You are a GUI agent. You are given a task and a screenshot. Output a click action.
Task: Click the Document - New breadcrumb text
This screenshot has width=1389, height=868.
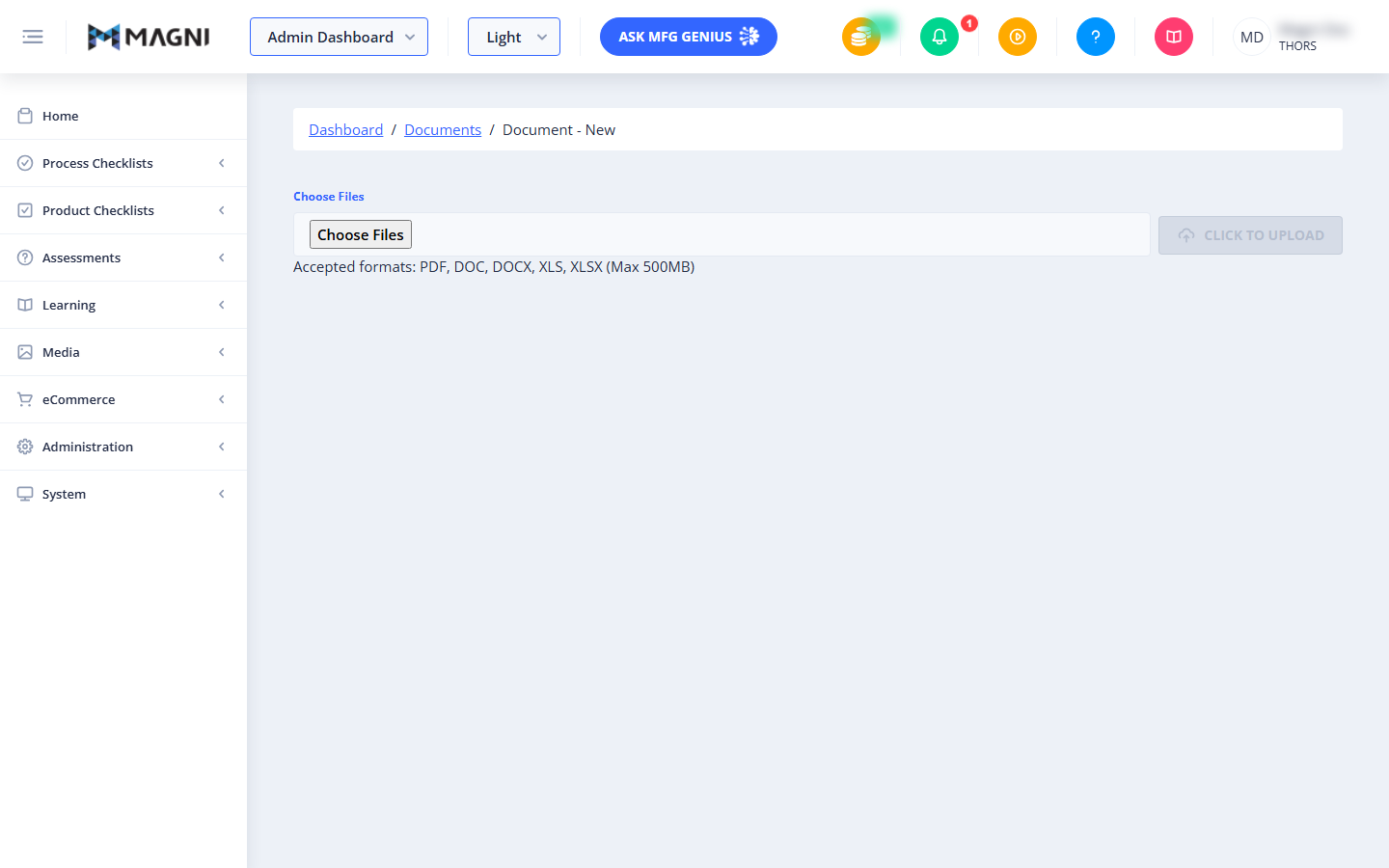[558, 129]
